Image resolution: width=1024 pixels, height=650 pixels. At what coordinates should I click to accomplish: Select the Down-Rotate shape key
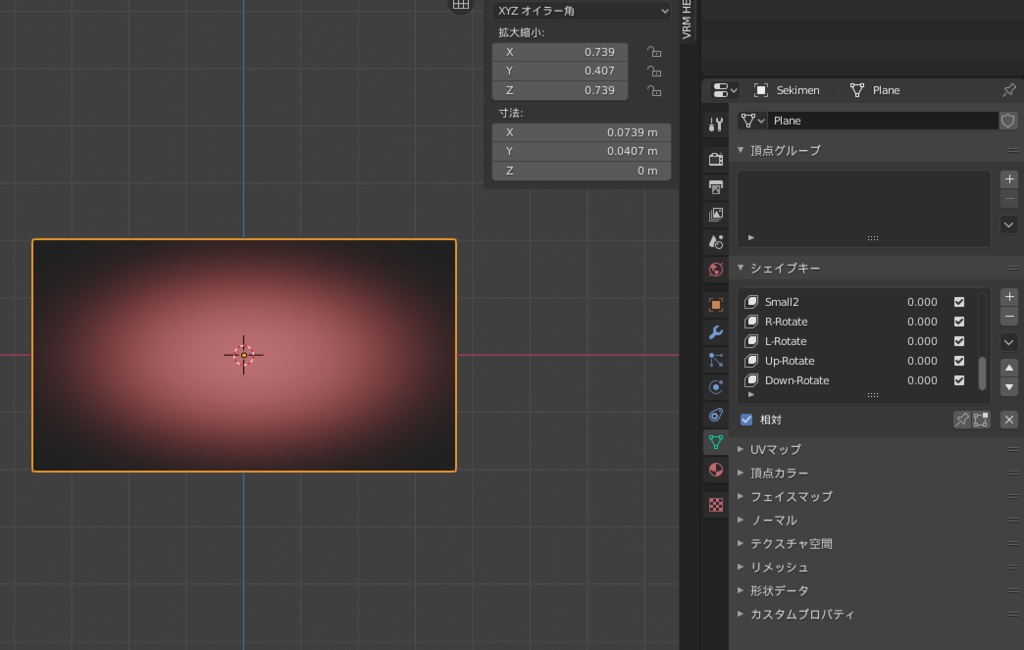click(x=800, y=380)
